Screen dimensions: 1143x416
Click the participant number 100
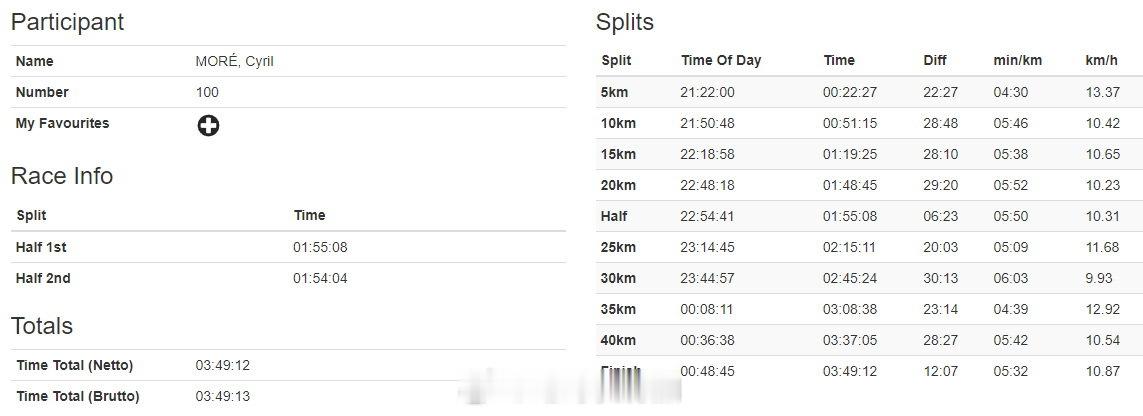[x=207, y=92]
